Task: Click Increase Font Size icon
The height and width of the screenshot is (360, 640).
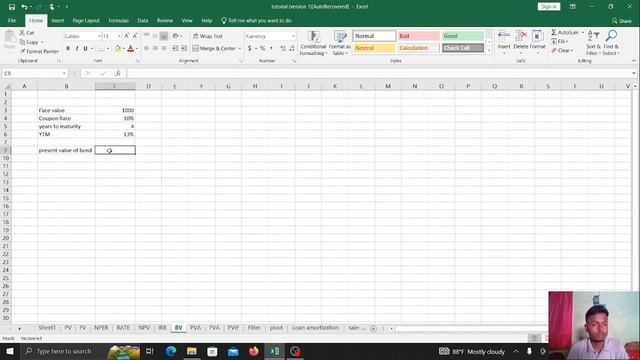Action: pyautogui.click(x=127, y=36)
